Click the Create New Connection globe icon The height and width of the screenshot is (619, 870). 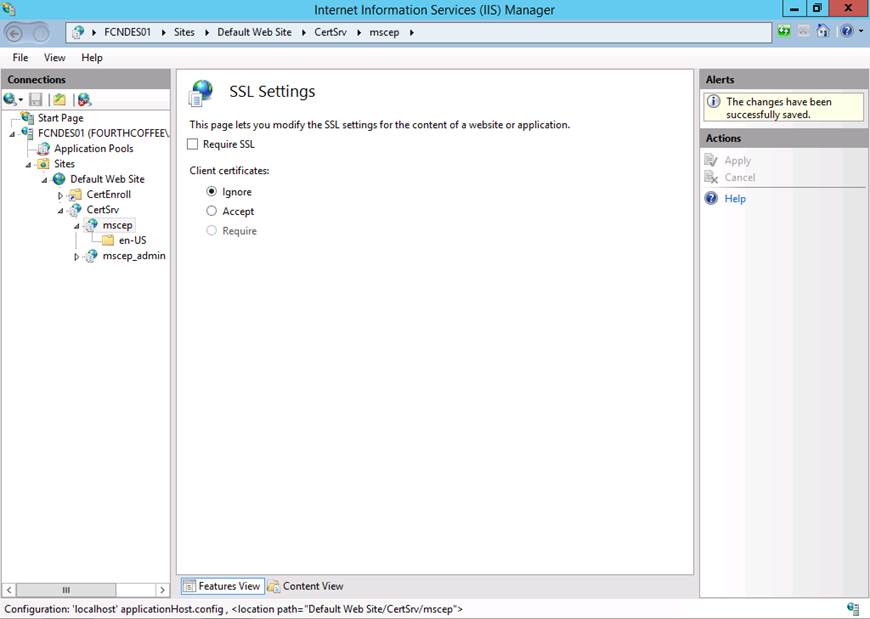click(11, 99)
